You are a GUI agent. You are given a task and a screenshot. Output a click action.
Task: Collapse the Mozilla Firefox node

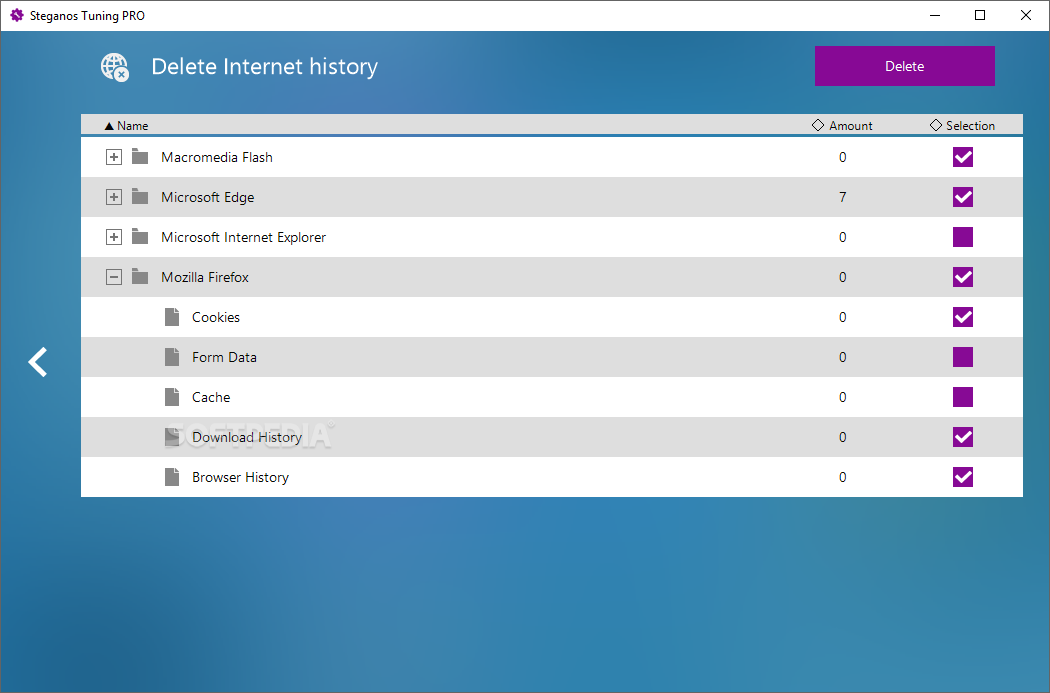coord(114,277)
